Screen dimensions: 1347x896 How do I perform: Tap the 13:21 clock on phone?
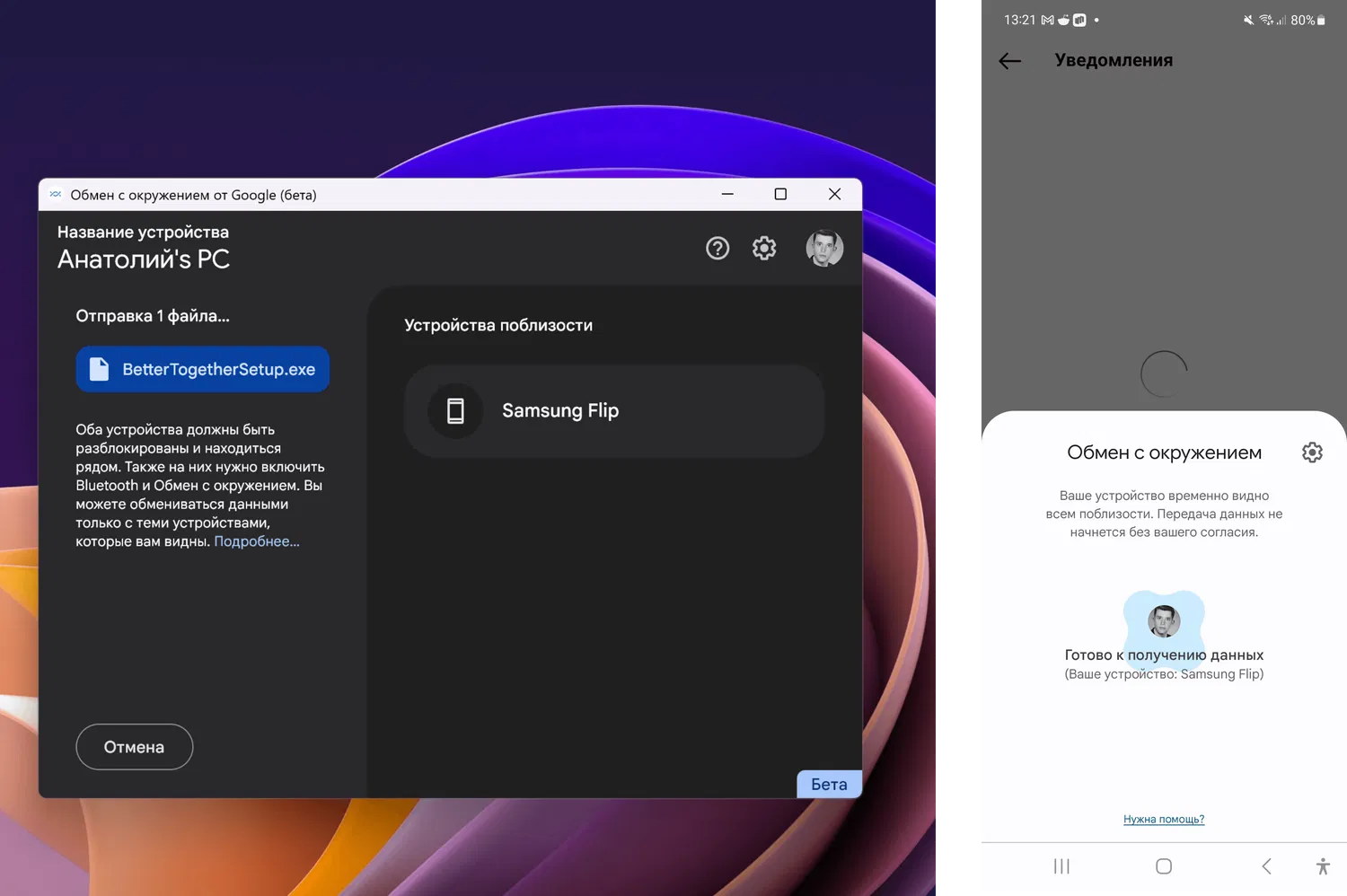tap(1020, 20)
